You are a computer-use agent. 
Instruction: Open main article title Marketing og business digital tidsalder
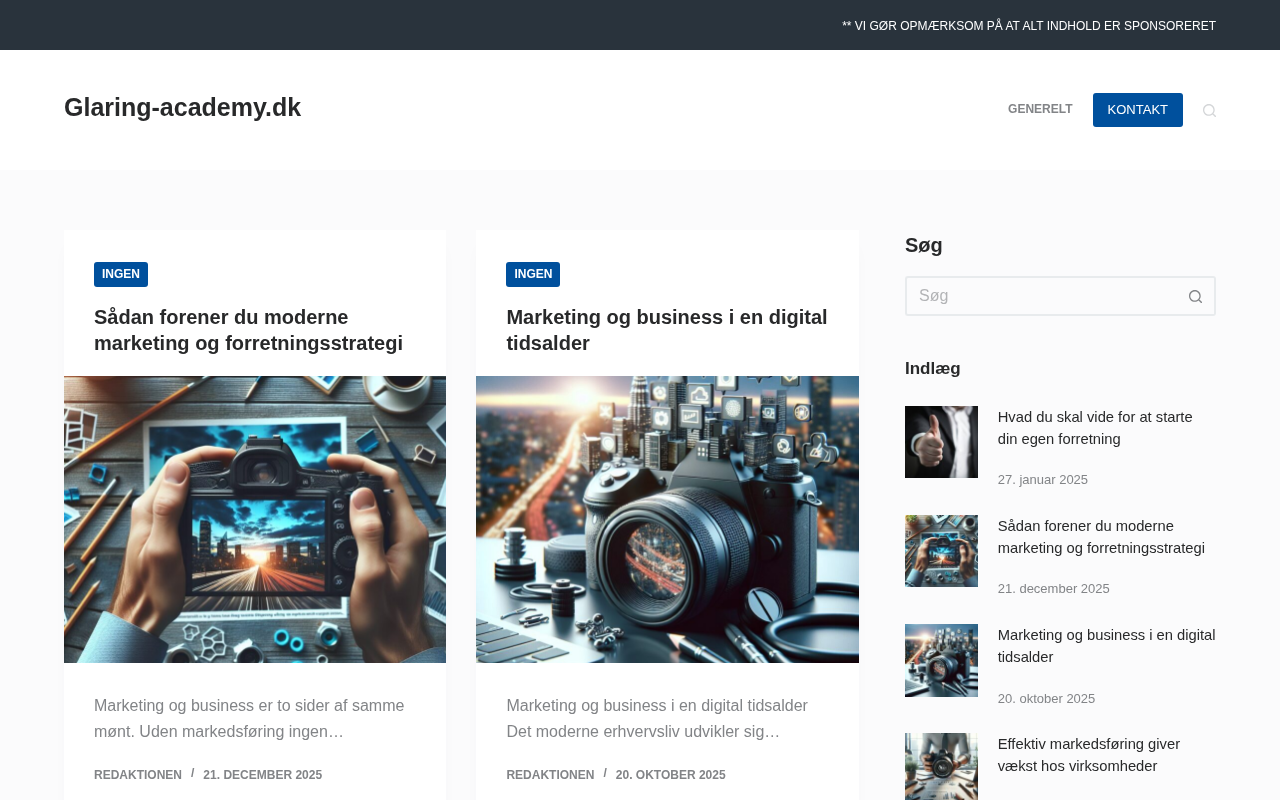666,330
